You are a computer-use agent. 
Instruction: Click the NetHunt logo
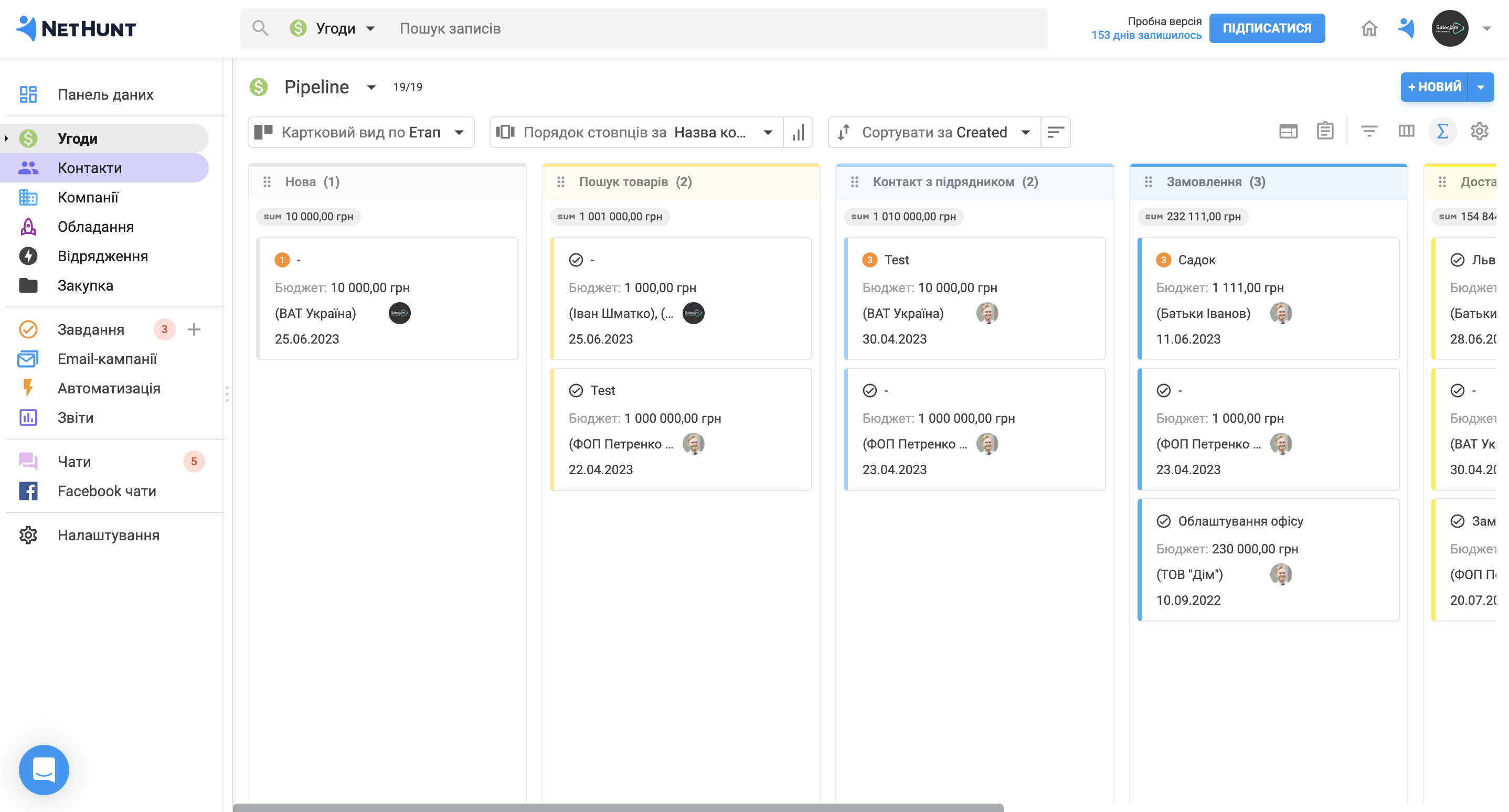[x=76, y=28]
